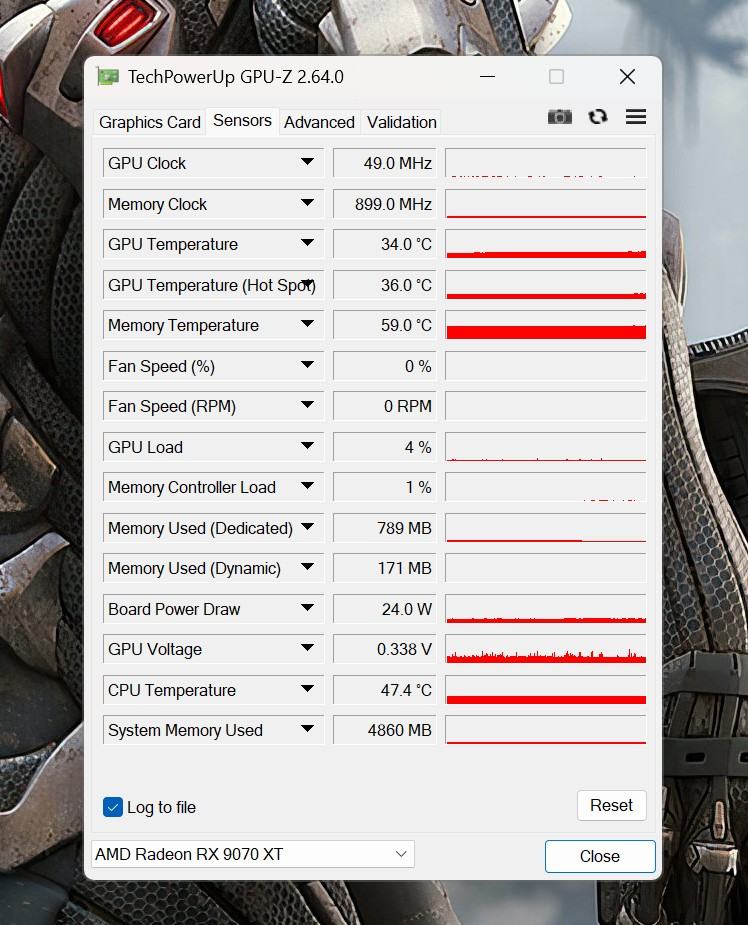
Task: Expand the Board Power Draw dropdown
Action: pyautogui.click(x=307, y=607)
